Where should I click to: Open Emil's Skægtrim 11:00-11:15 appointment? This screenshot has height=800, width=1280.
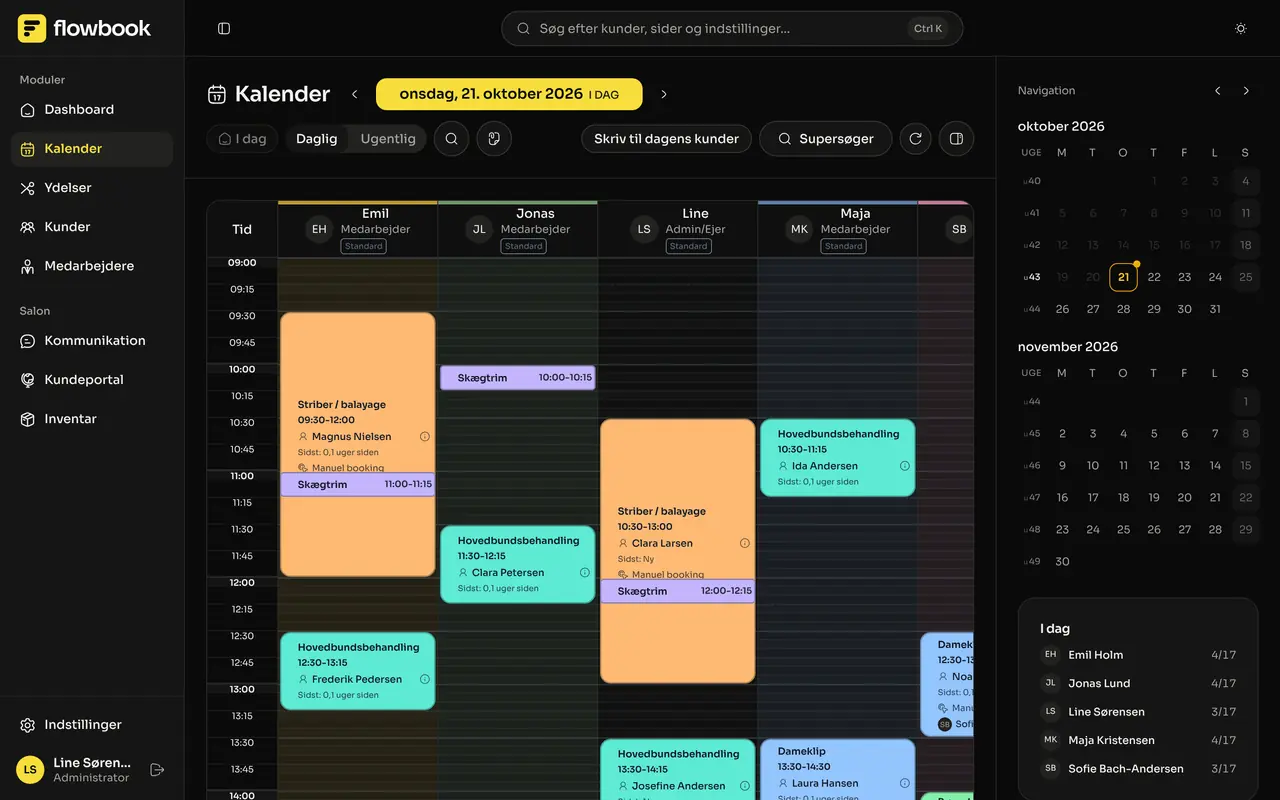click(x=357, y=484)
